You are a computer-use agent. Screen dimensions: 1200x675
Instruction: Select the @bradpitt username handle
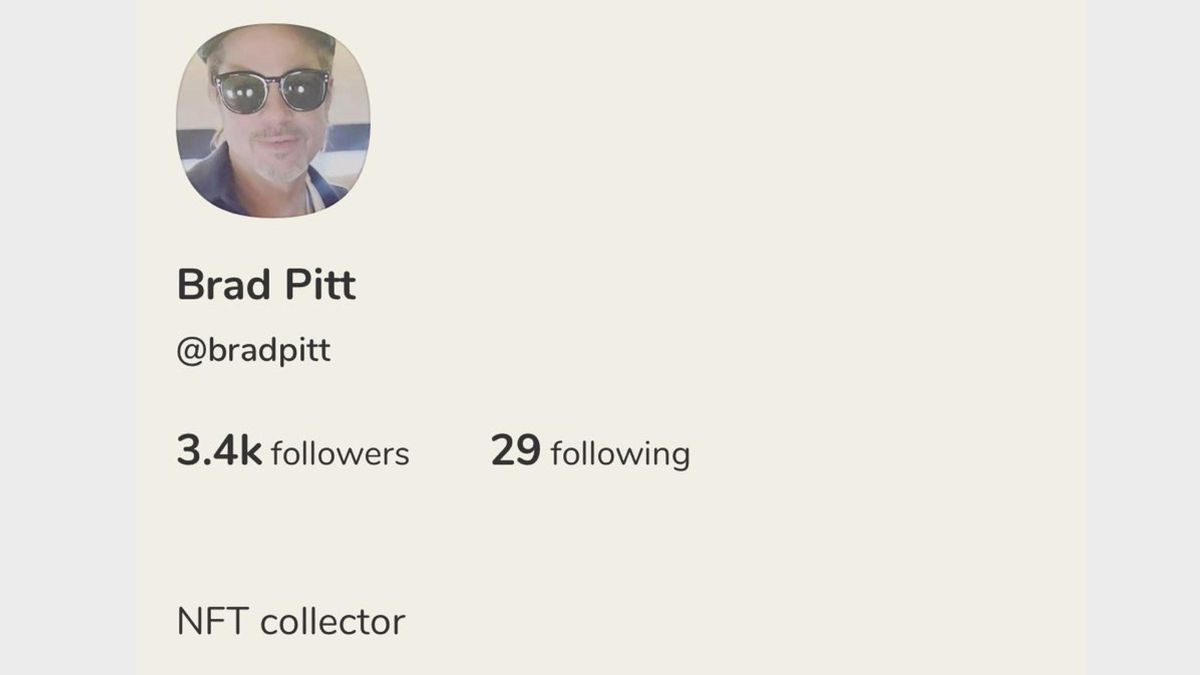point(254,352)
